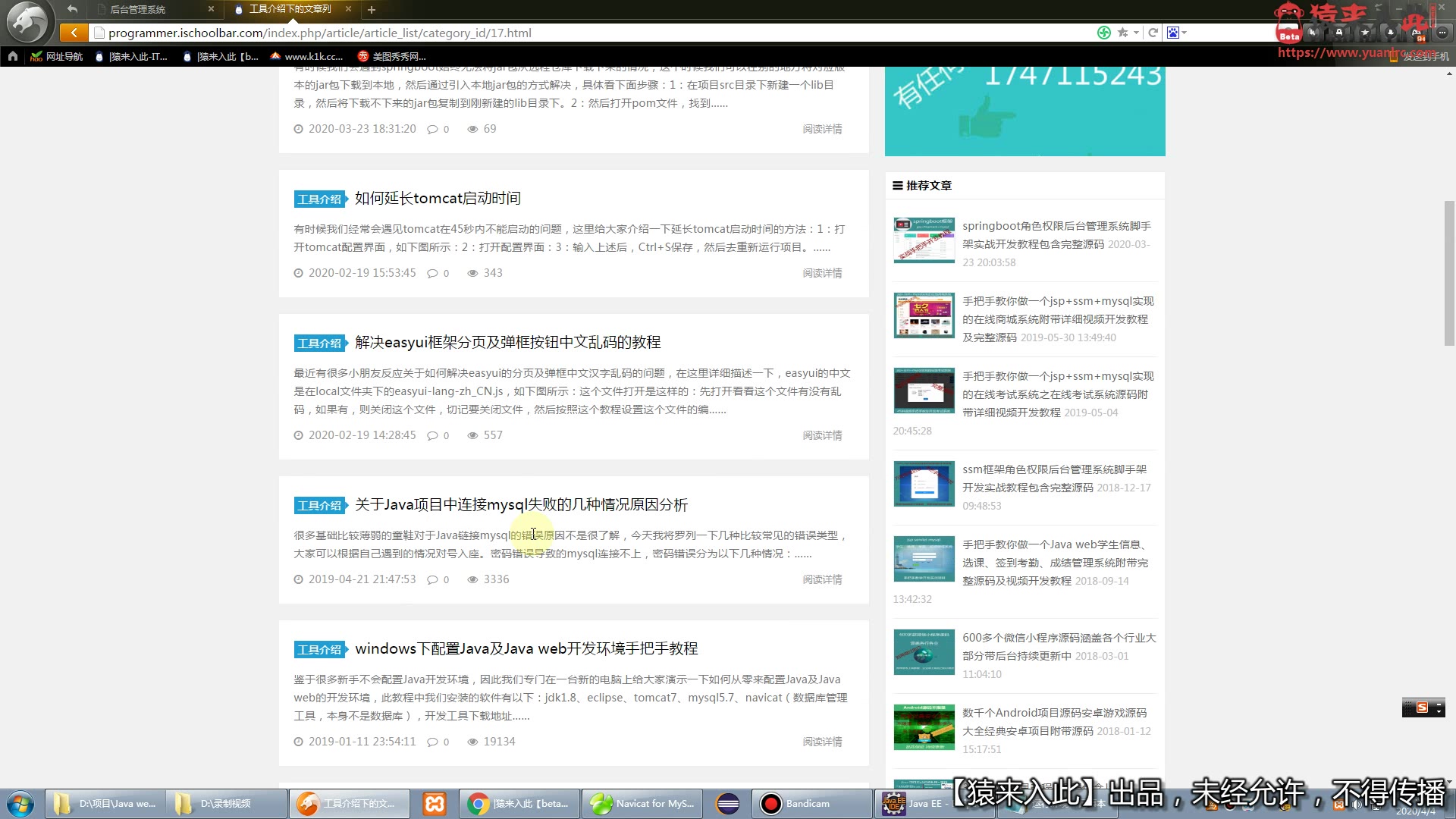Open the more options ellipsis button
Image resolution: width=1456 pixels, height=819 pixels.
click(x=1442, y=33)
